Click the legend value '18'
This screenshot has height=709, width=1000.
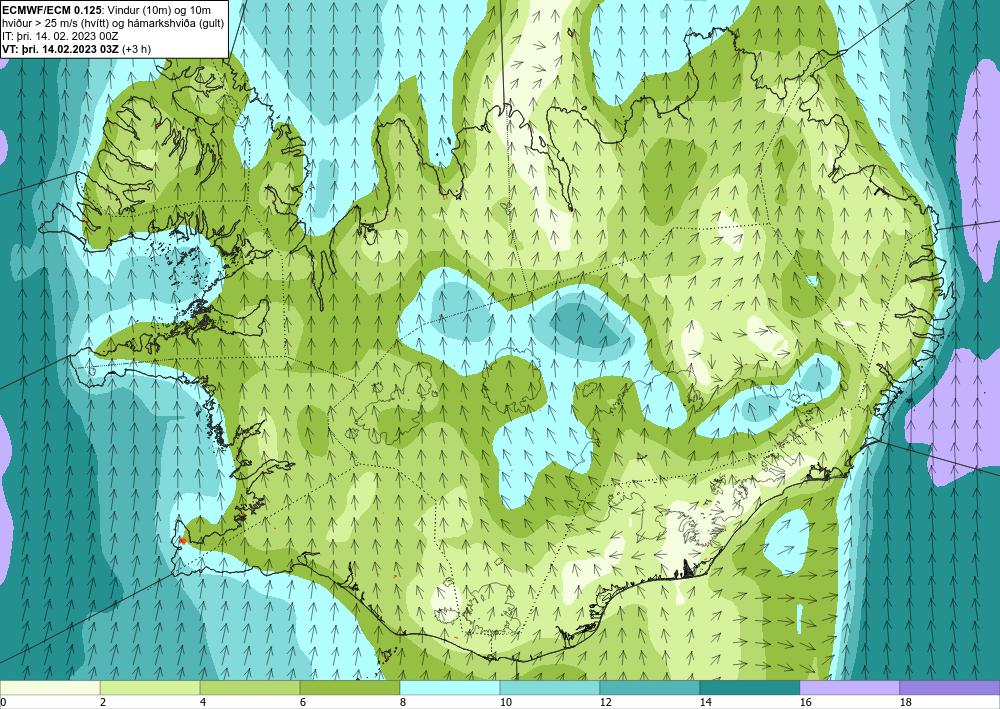click(906, 702)
